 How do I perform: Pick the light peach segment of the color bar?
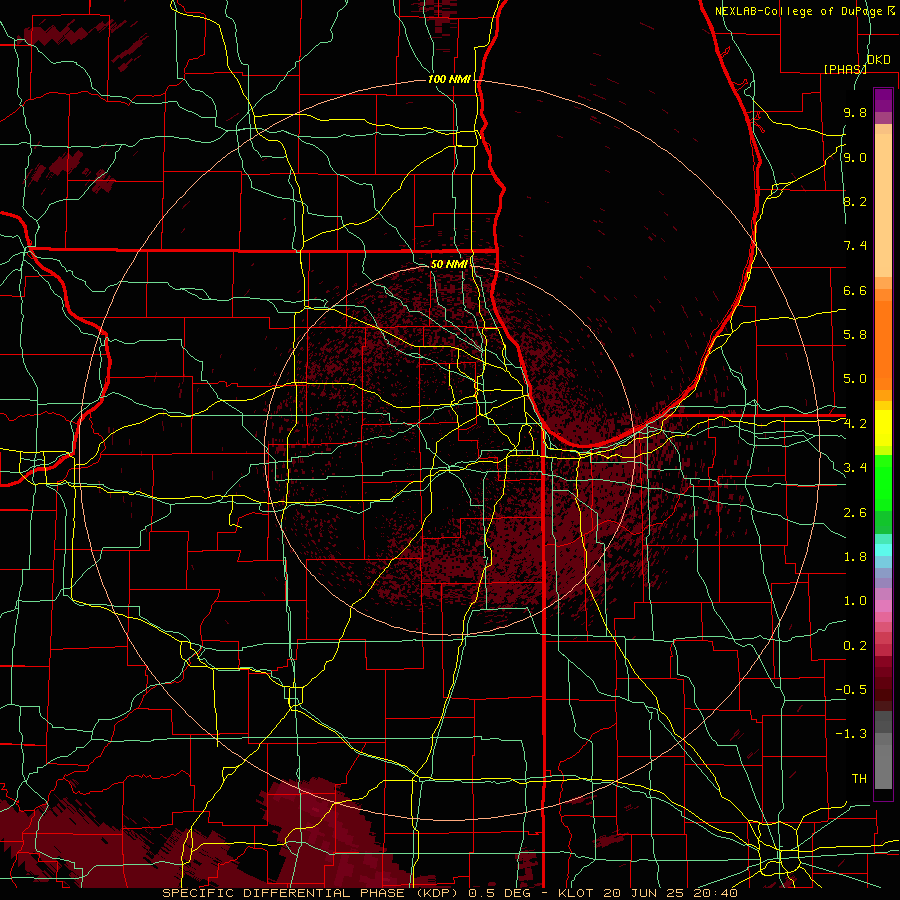[x=883, y=205]
